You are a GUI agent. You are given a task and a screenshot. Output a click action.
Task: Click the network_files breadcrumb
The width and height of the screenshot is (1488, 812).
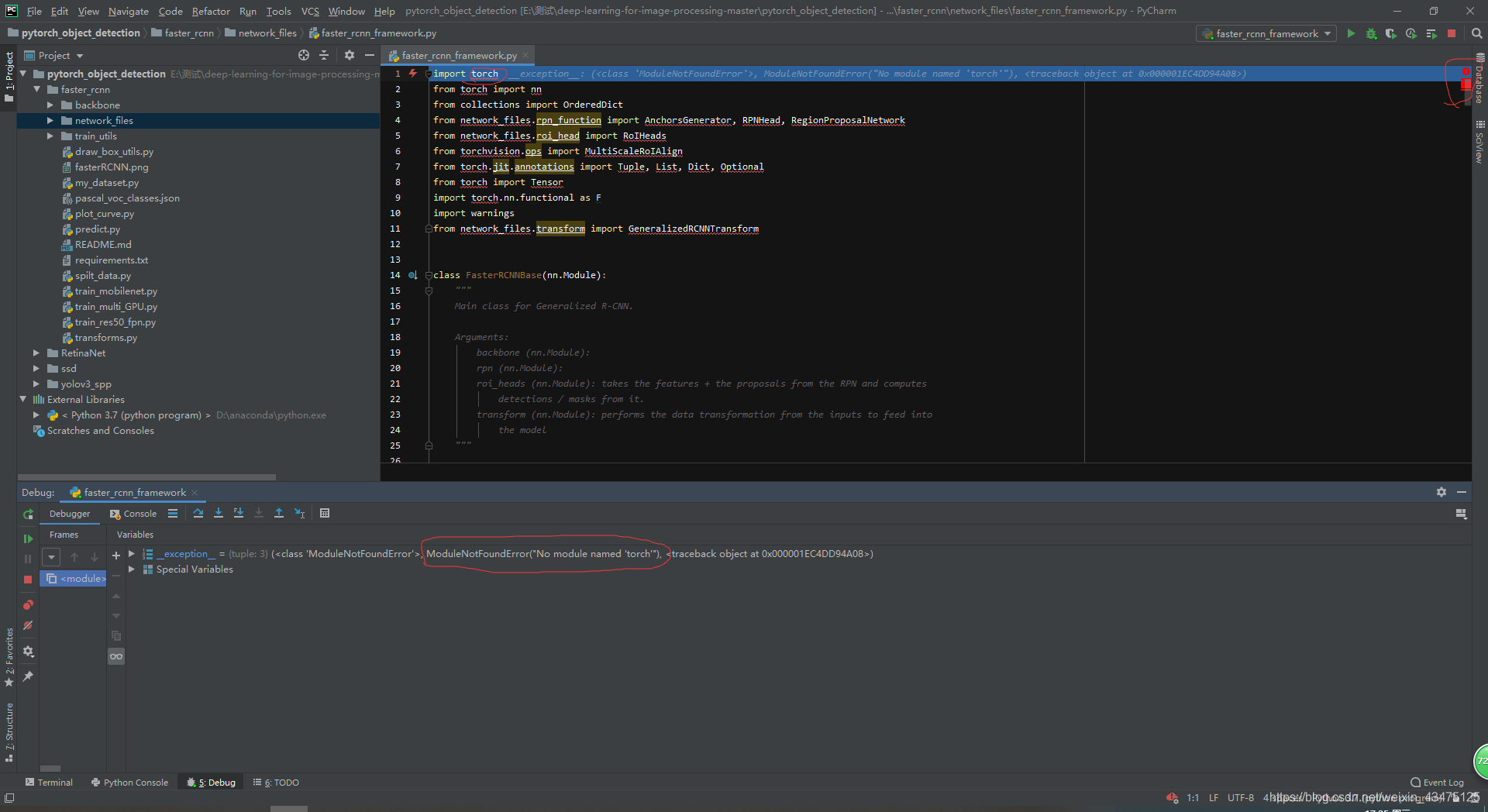coord(260,33)
